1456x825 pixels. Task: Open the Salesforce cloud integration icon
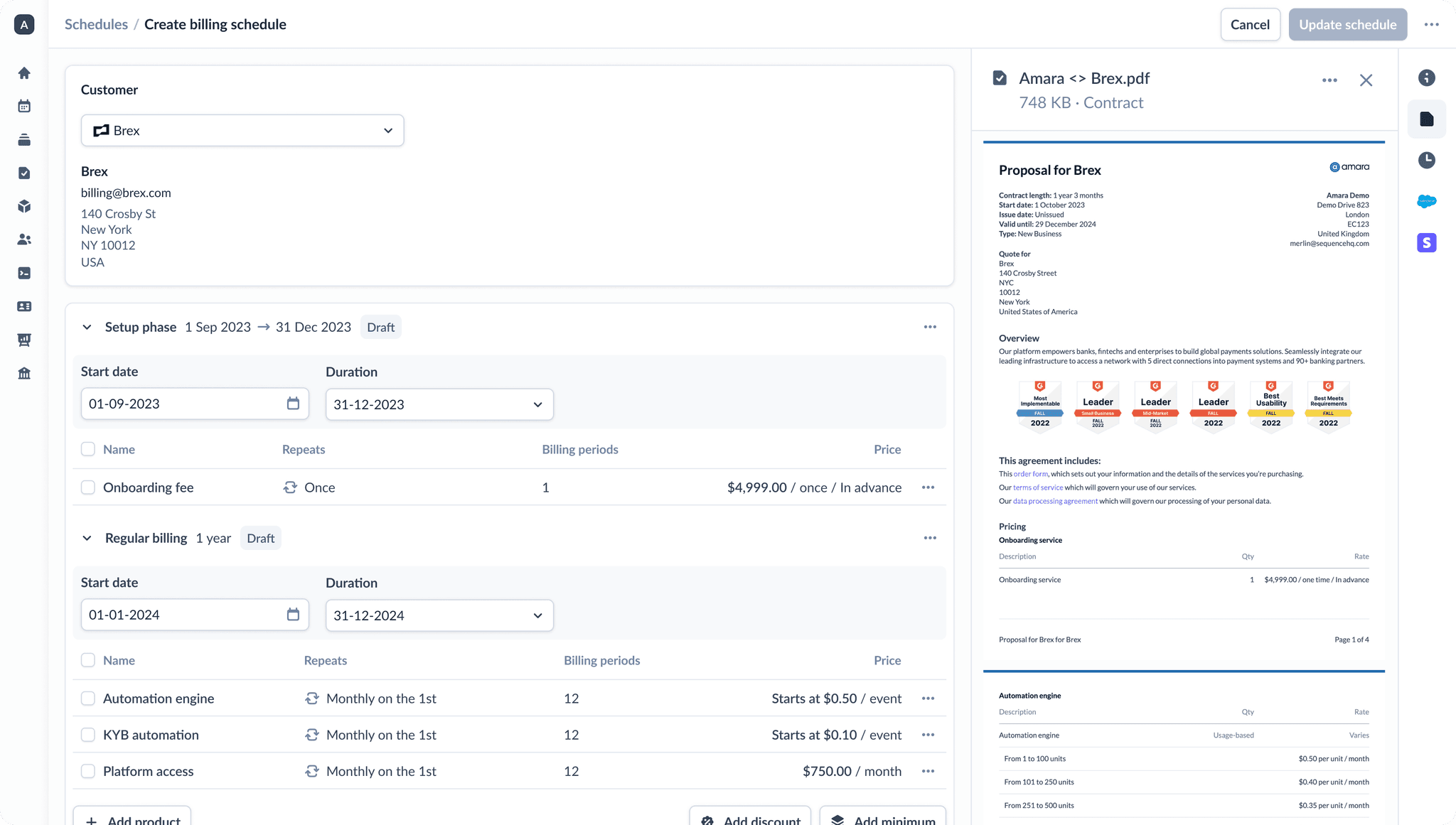click(x=1427, y=201)
